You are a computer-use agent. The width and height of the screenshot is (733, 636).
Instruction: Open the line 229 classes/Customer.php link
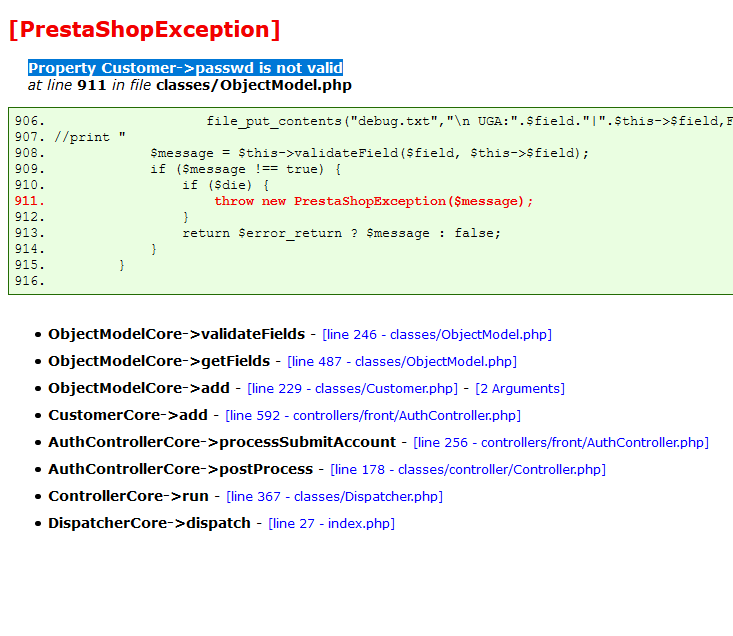(352, 389)
